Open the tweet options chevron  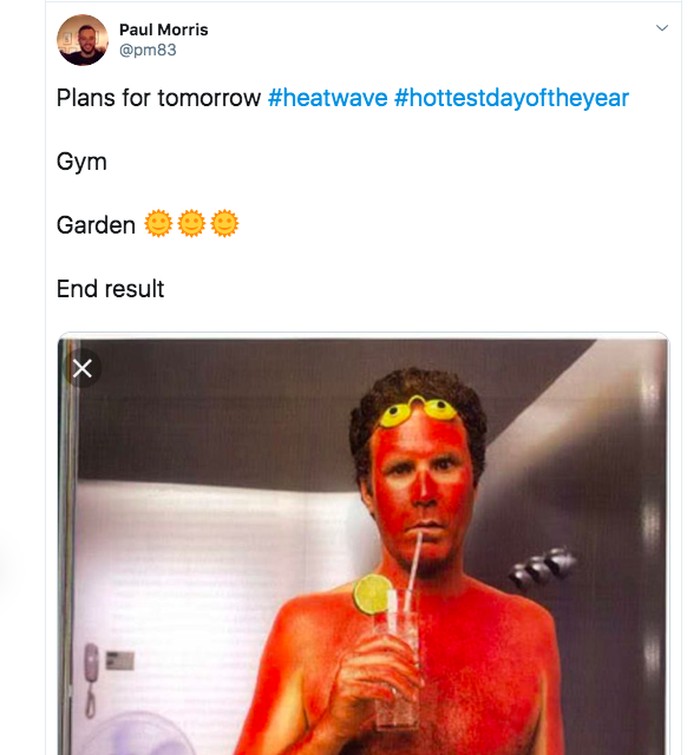coord(661,28)
